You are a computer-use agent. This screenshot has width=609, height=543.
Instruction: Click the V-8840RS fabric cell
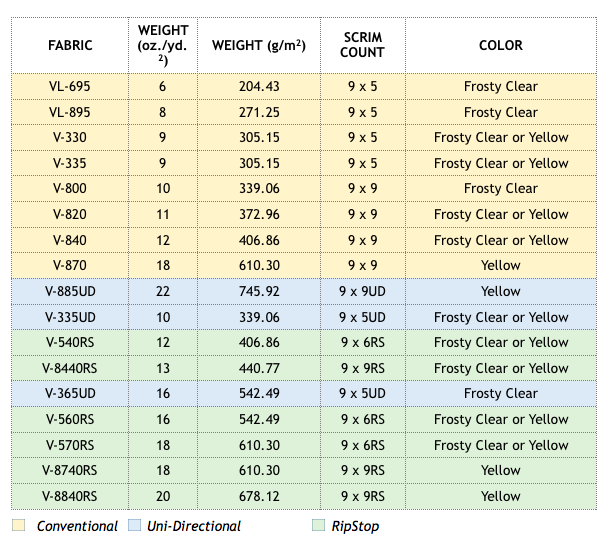coord(70,496)
